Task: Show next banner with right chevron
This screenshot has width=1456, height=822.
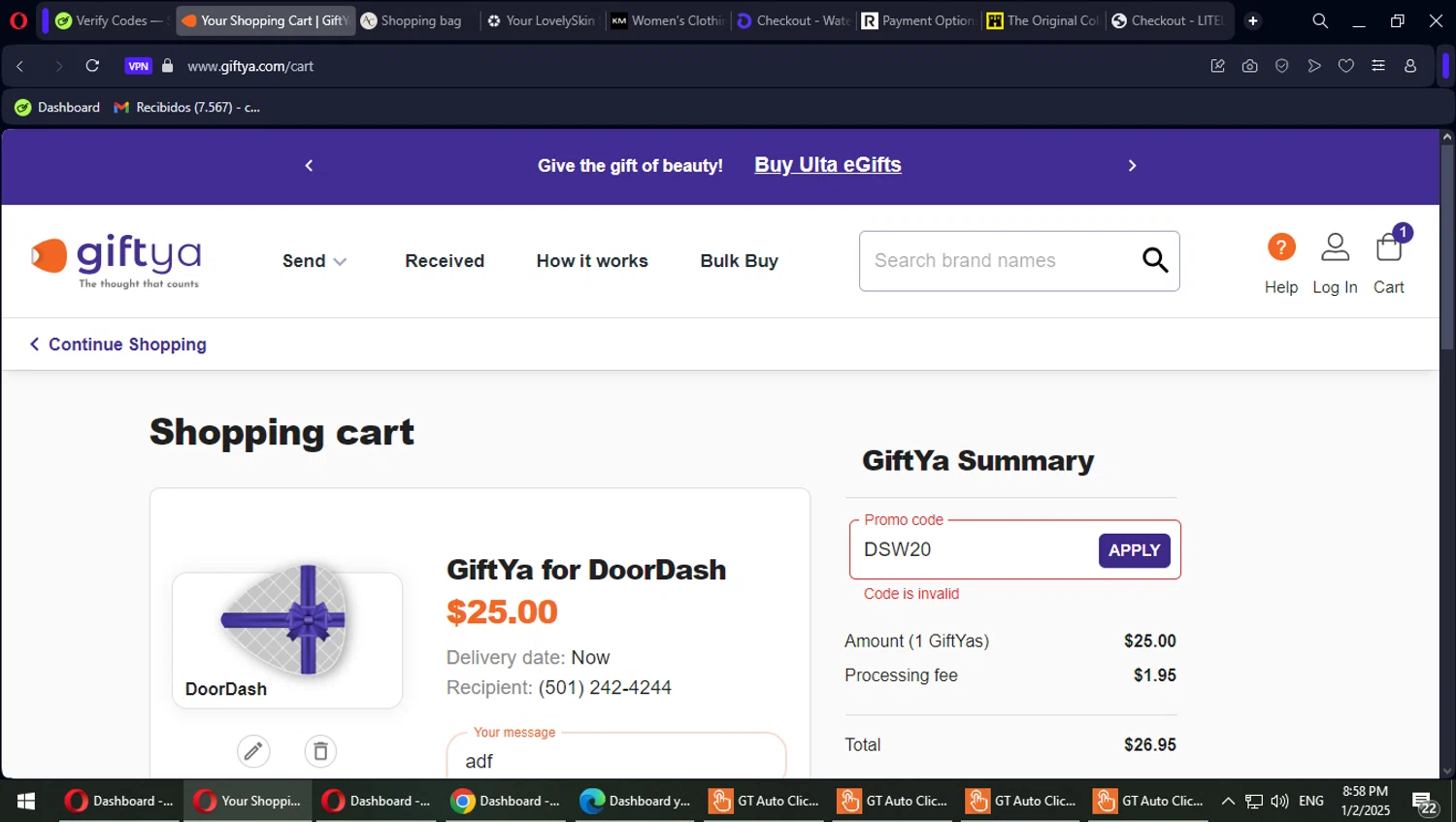Action: (x=1132, y=166)
